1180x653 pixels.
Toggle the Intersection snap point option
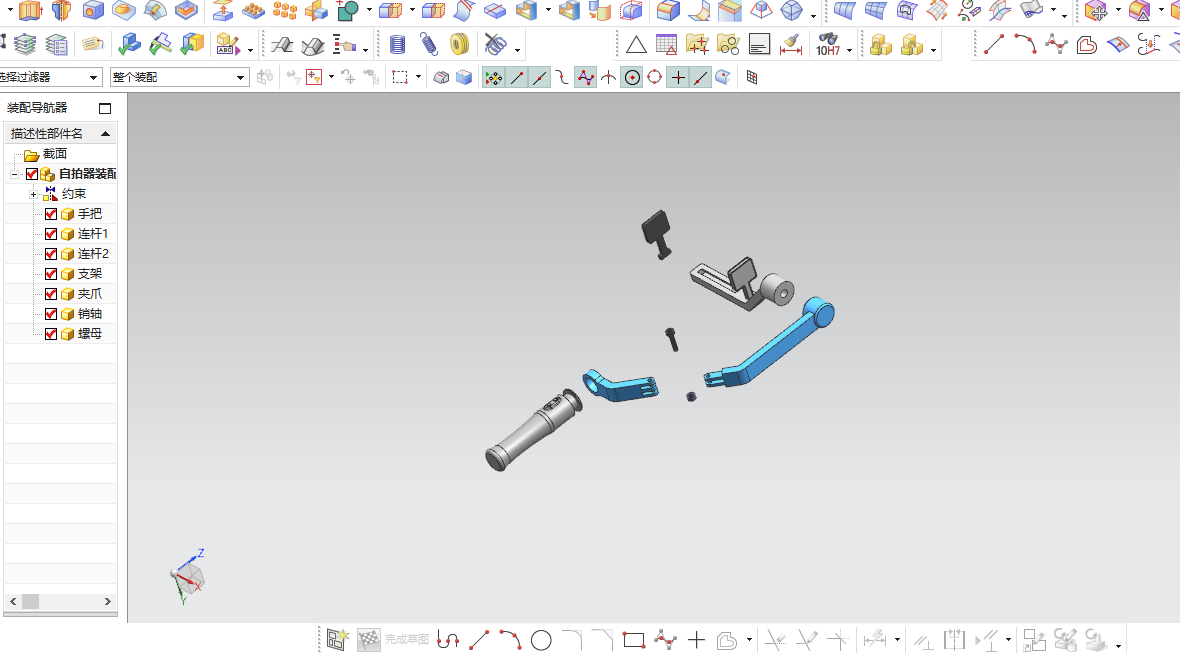(x=608, y=77)
